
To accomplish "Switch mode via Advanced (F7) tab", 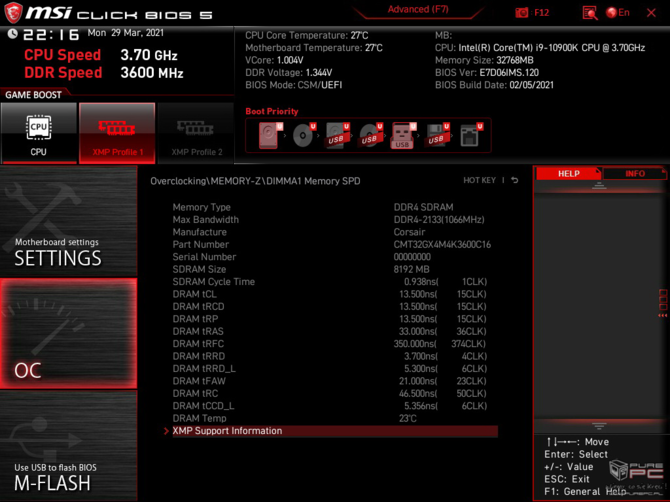I will [418, 9].
